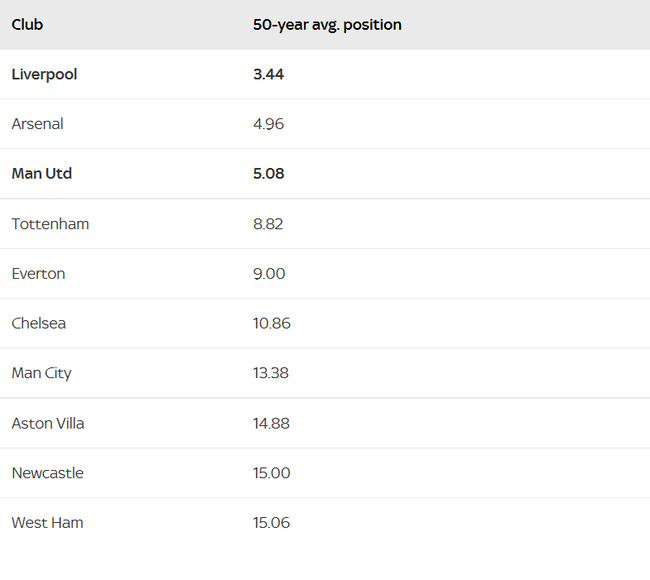Click Everton's 9.00 average value
The image size is (650, 580).
pyautogui.click(x=268, y=274)
